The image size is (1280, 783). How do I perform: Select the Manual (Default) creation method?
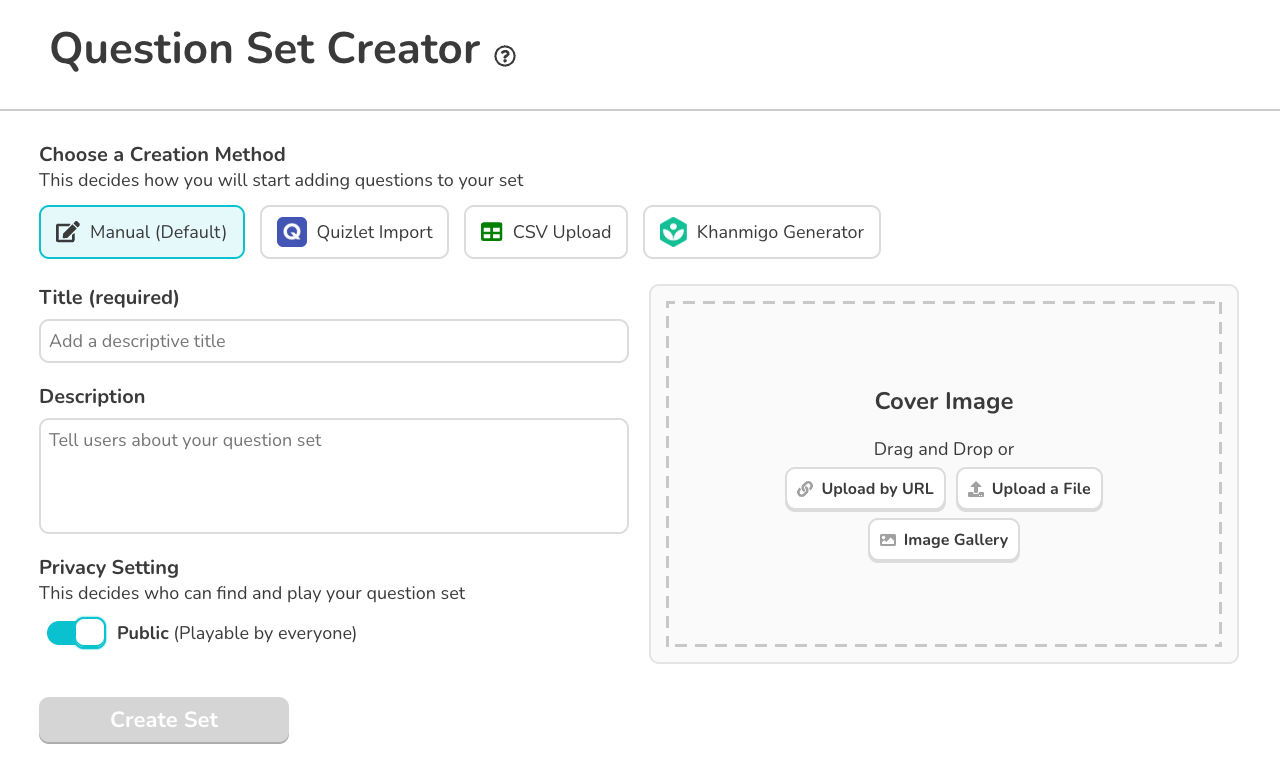click(141, 231)
